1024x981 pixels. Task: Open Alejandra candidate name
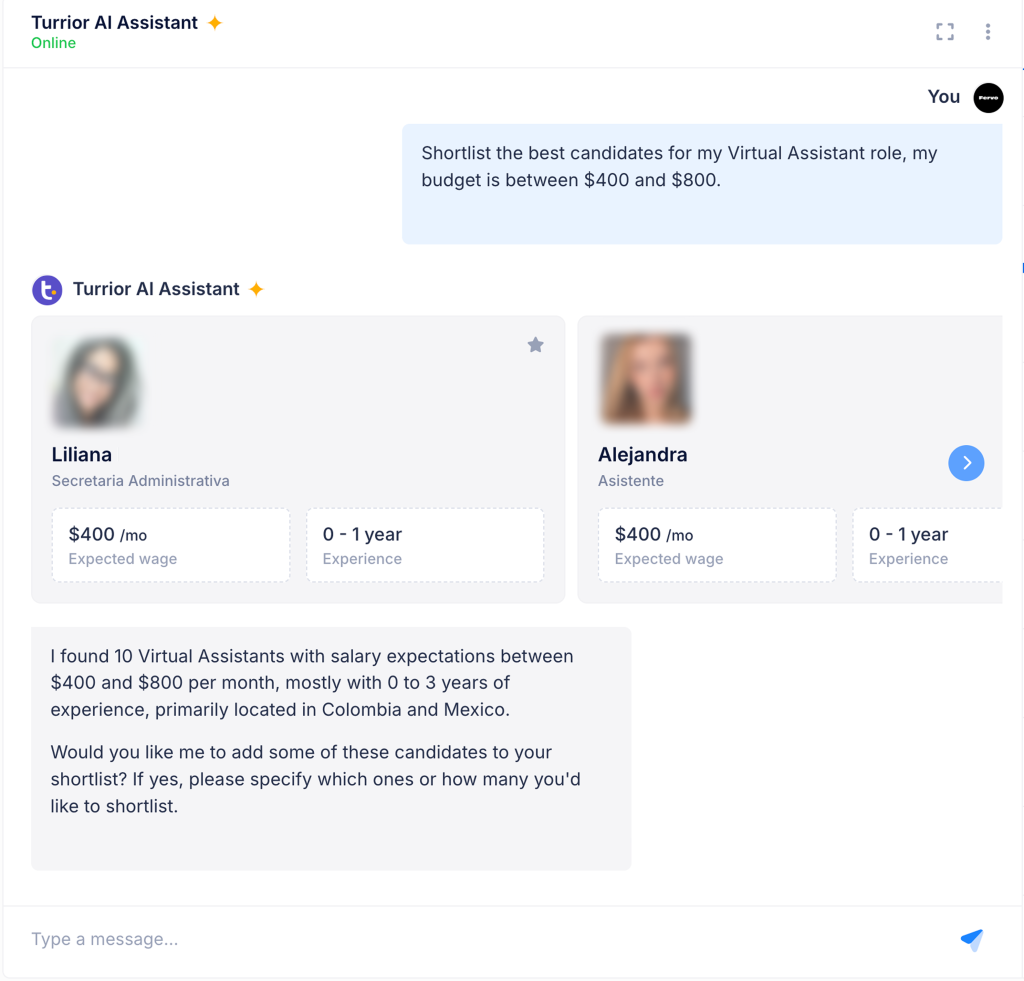coord(643,455)
